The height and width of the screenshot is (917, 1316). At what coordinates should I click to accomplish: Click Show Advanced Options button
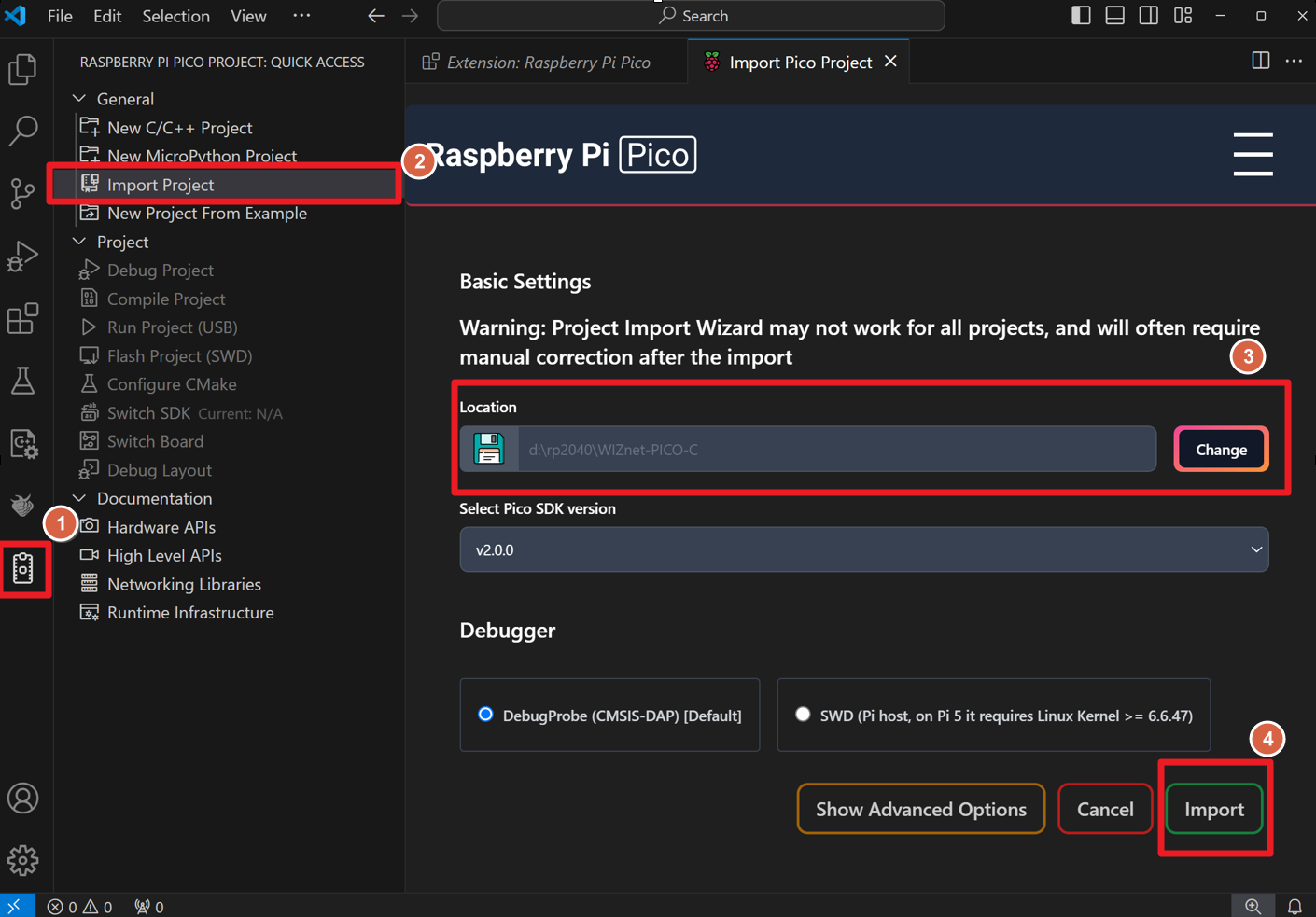(x=920, y=809)
